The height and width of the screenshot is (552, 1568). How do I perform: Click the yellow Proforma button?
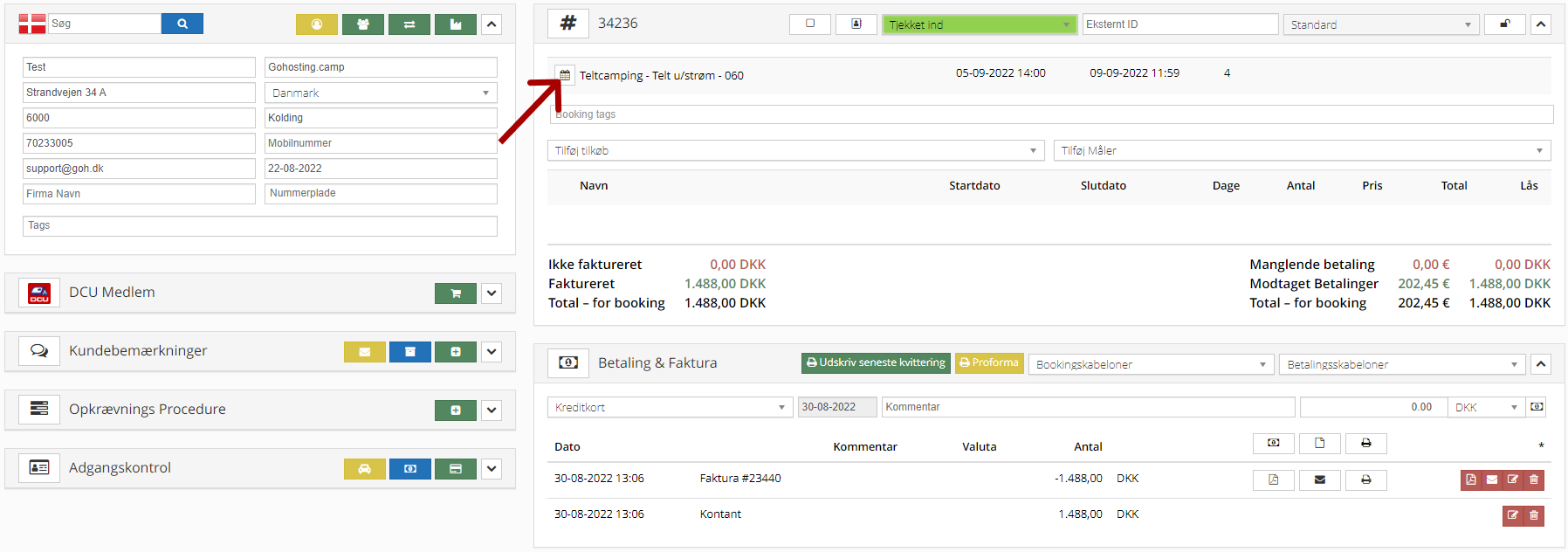tap(989, 362)
